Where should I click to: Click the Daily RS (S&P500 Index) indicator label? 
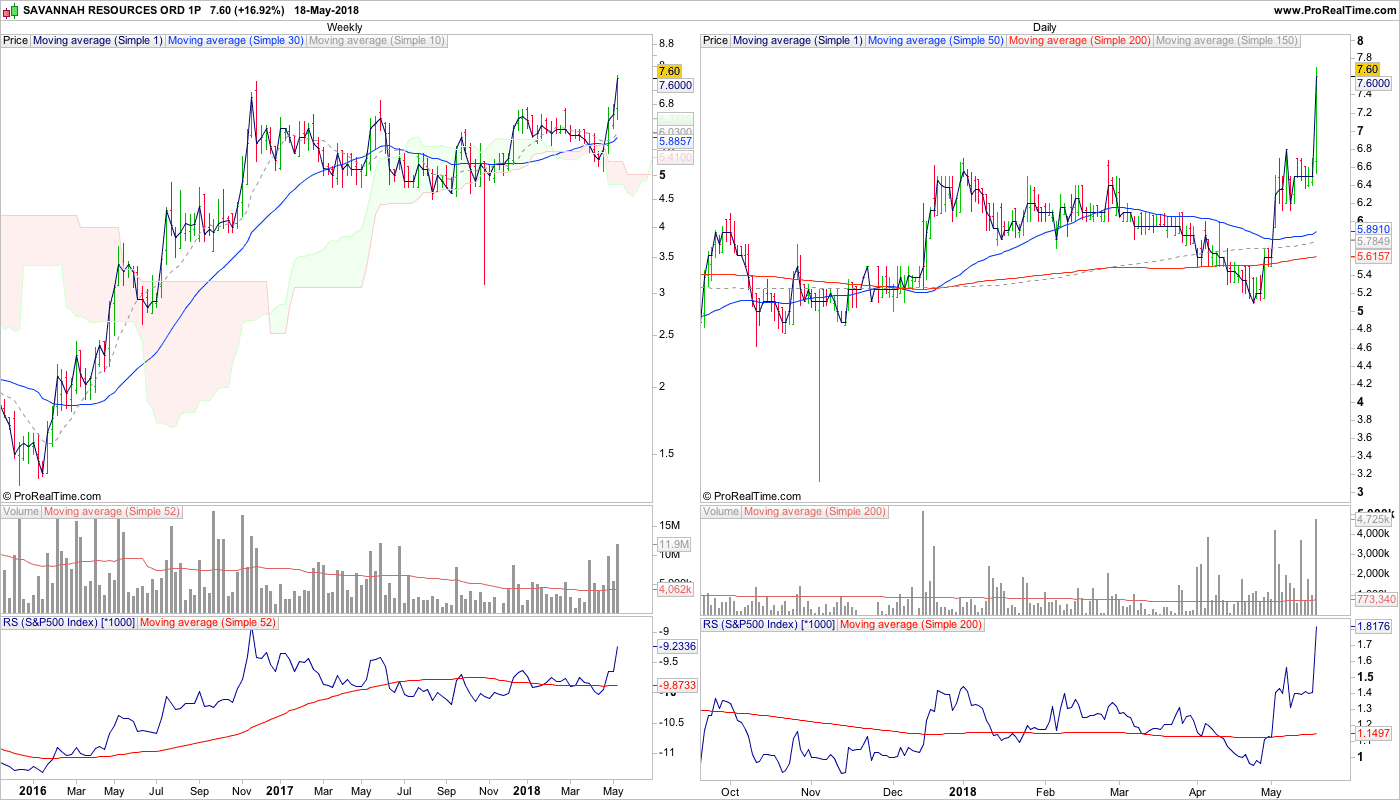[x=768, y=624]
